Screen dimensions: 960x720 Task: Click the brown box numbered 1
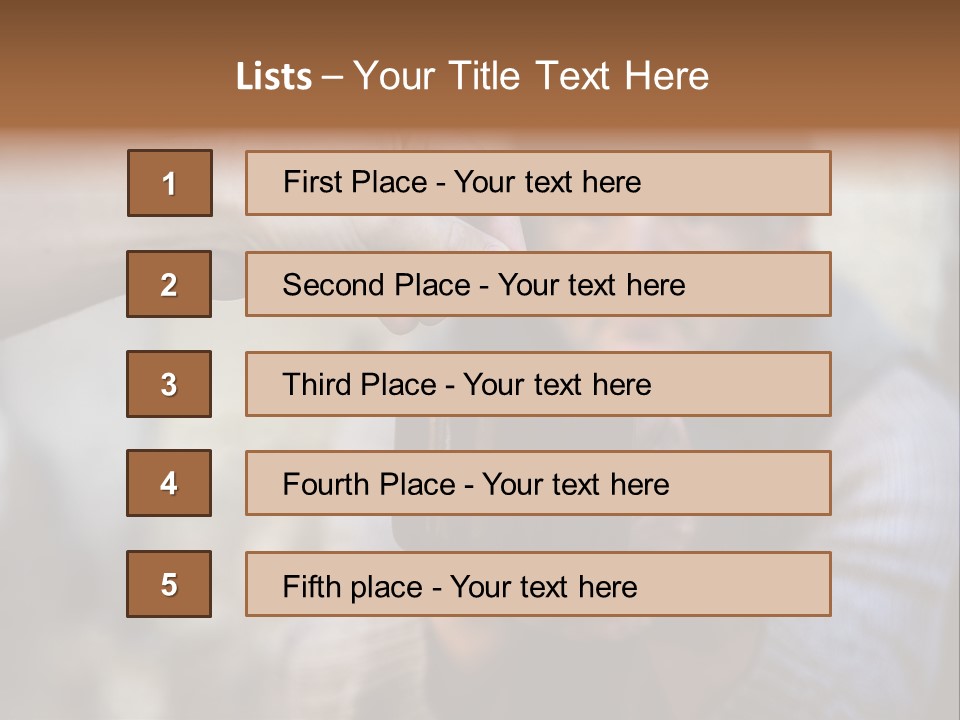tap(169, 183)
